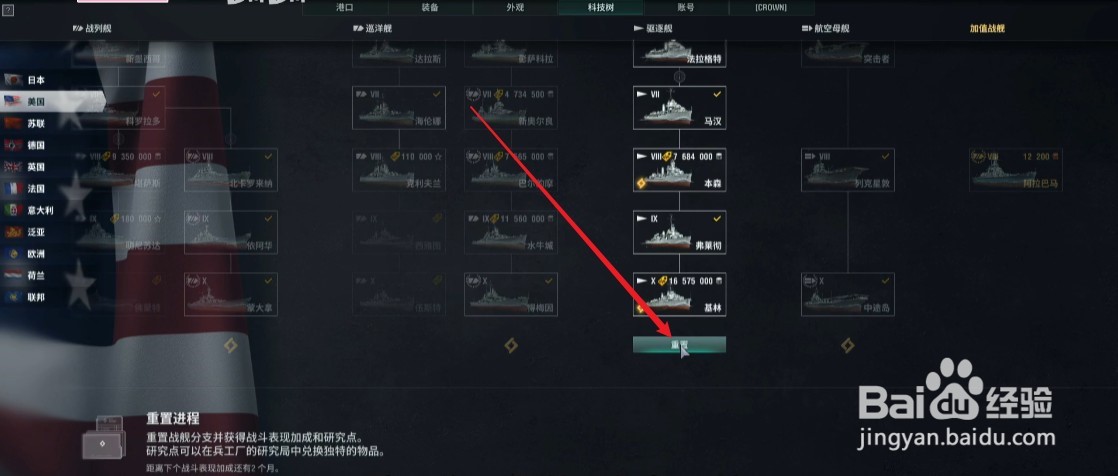1118x476 pixels.
Task: Click the 加值战舰 premium ships header
Action: pyautogui.click(x=988, y=29)
